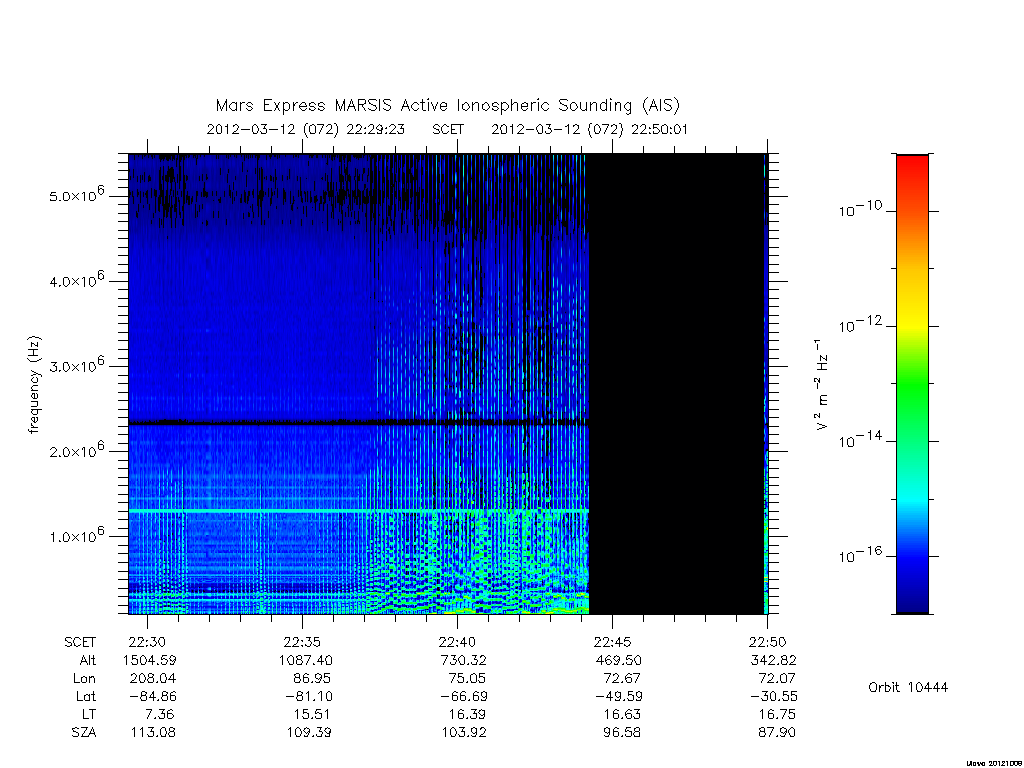Click longitude value '72.67'
Viewport: 1024px width, 768px height.
[622, 679]
